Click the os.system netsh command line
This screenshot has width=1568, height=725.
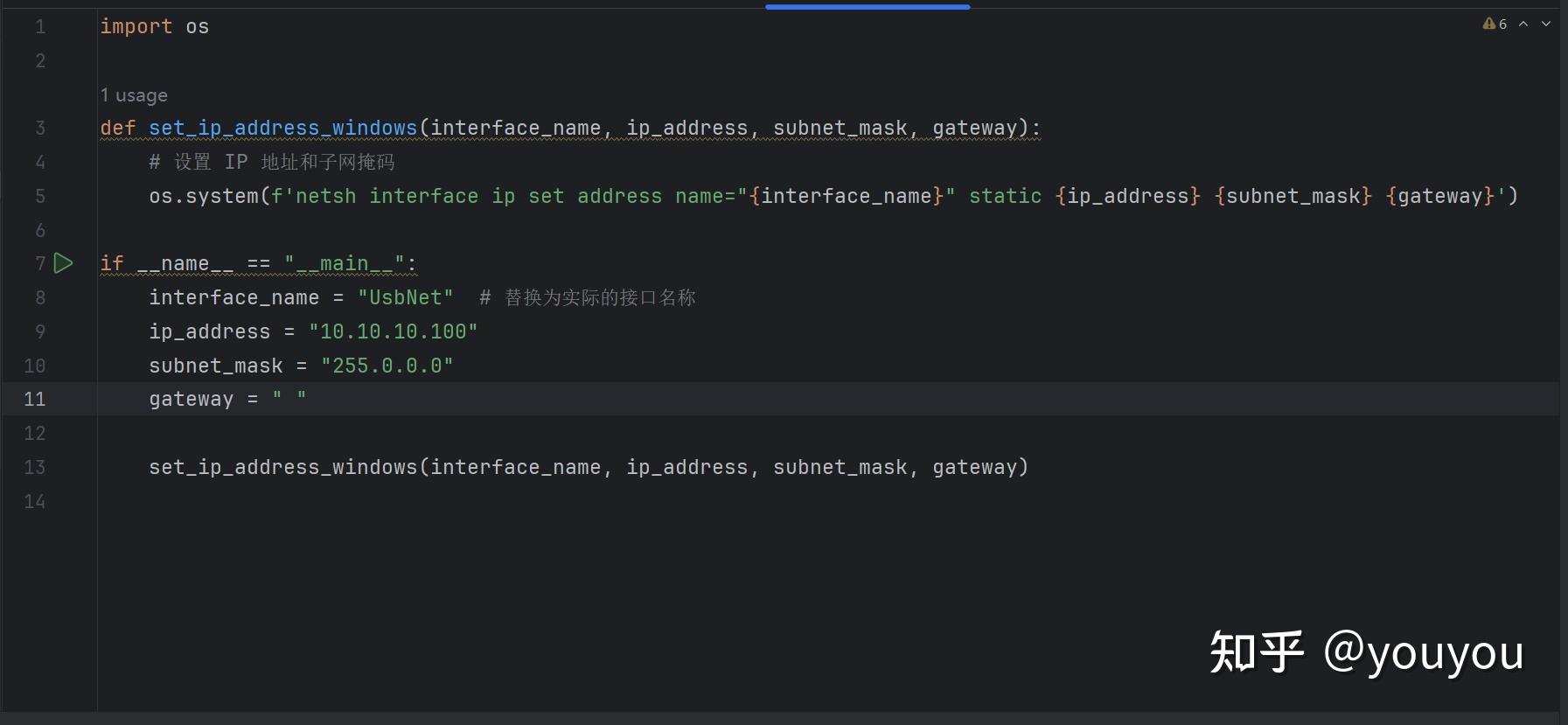(833, 196)
